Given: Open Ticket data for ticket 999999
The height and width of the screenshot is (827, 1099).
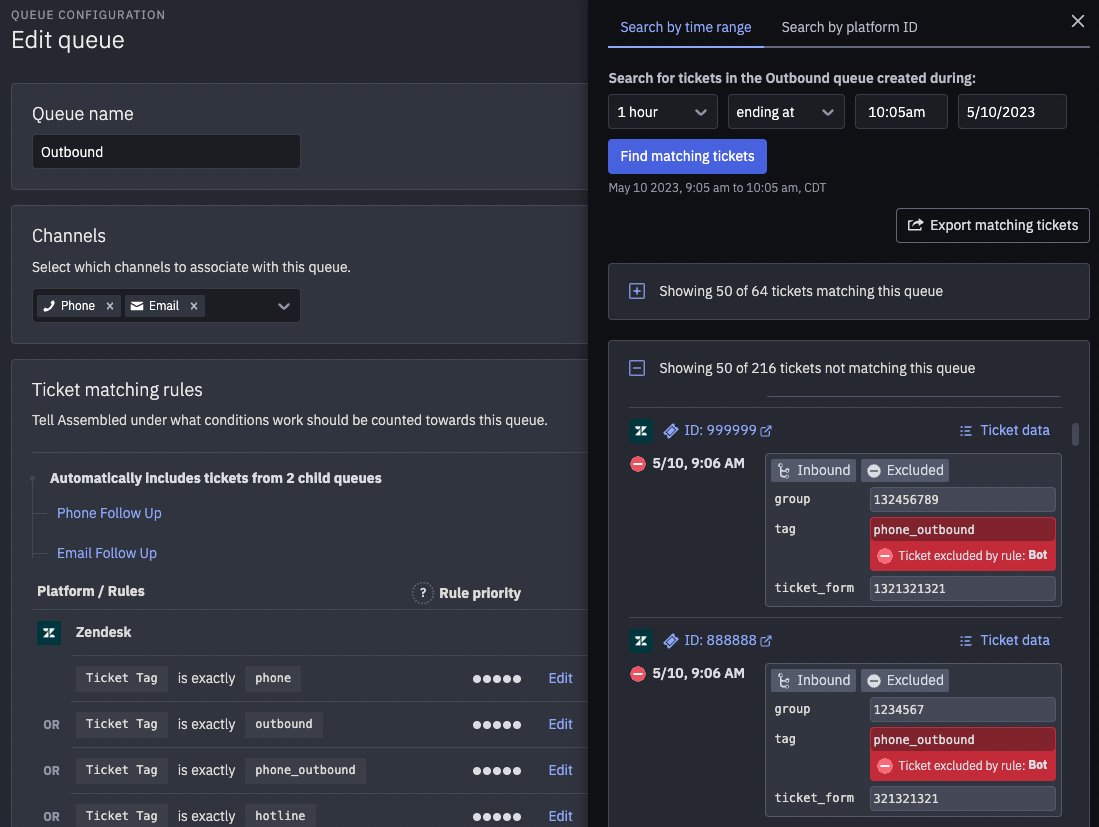Looking at the screenshot, I should coord(1004,430).
